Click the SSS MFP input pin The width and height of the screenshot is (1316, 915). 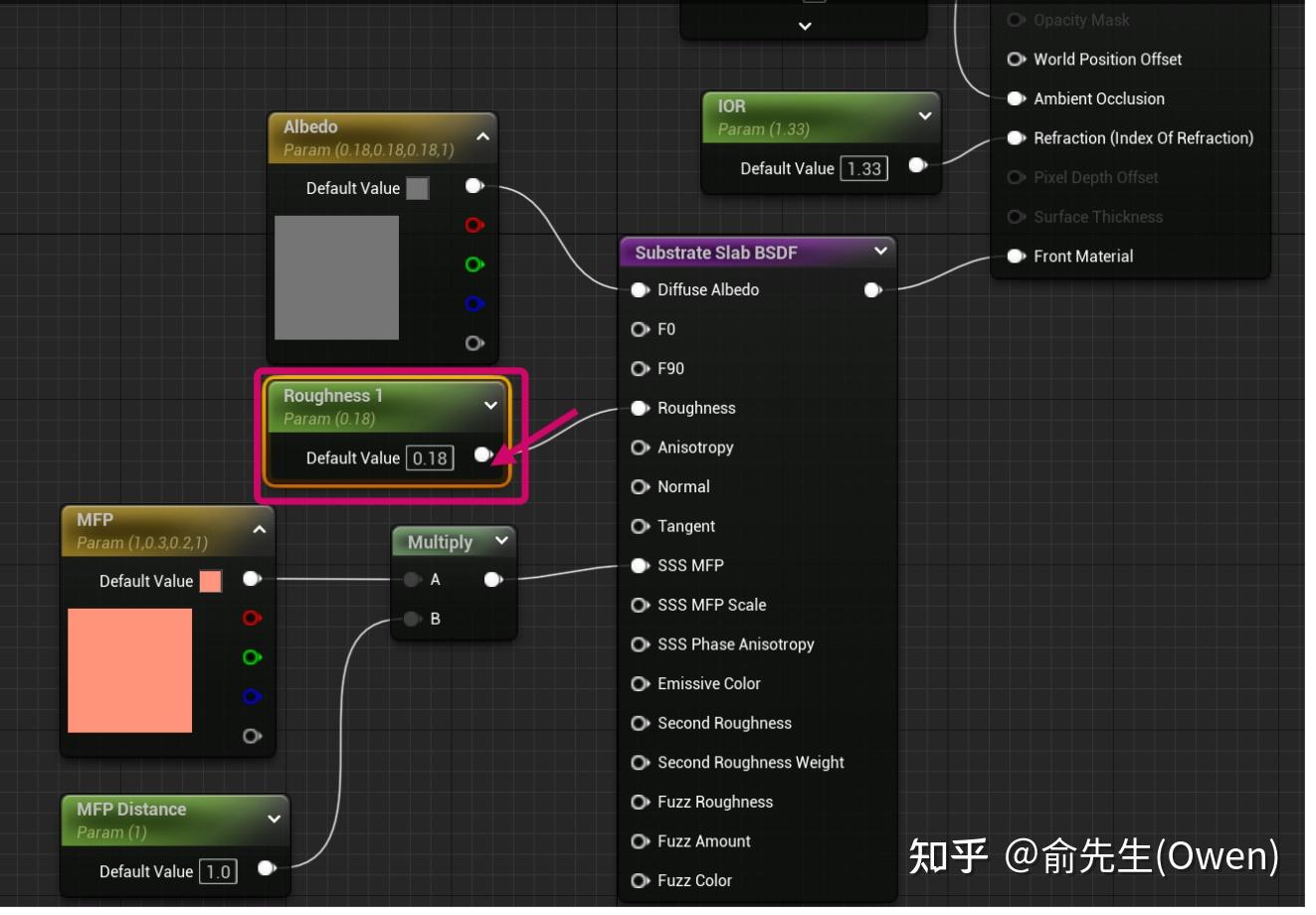click(640, 565)
